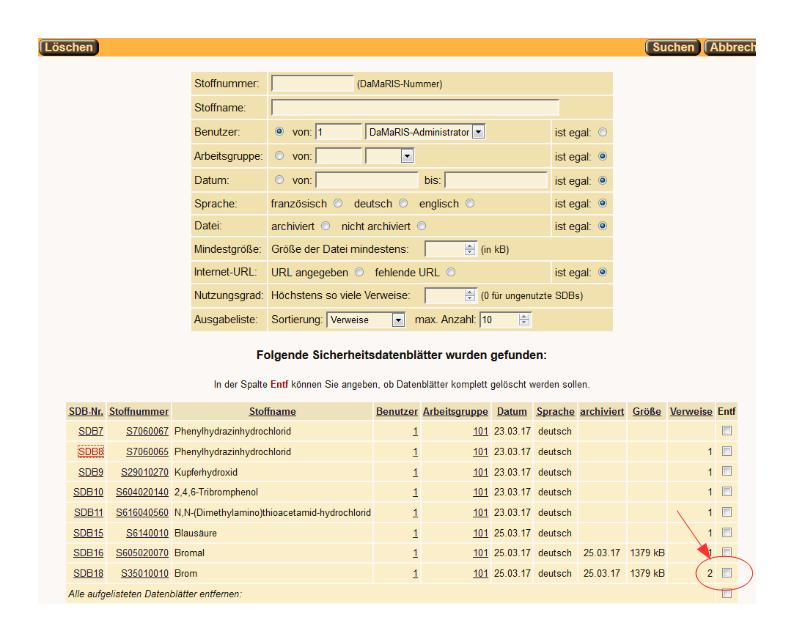Open the SDB8 data sheet link
Screen dimensions: 794x643
click(x=91, y=452)
